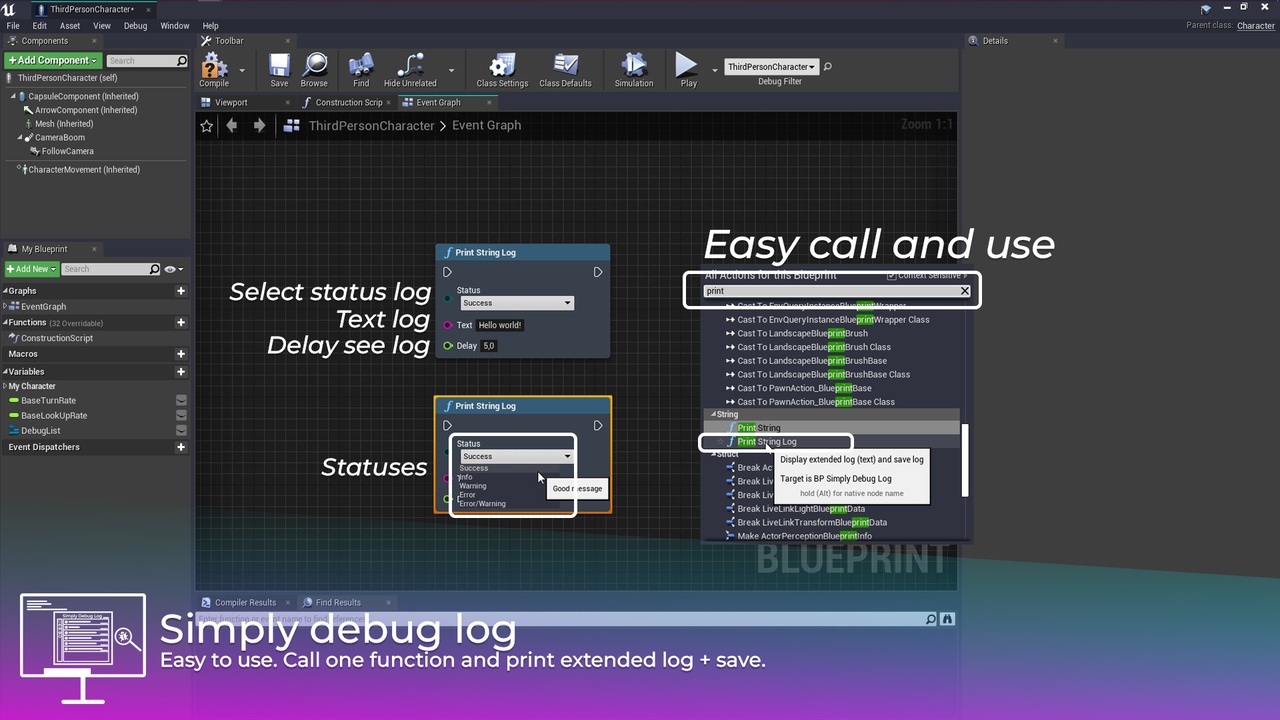Open the Hide Unrelated options arrow
1280x720 pixels.
[x=451, y=71]
